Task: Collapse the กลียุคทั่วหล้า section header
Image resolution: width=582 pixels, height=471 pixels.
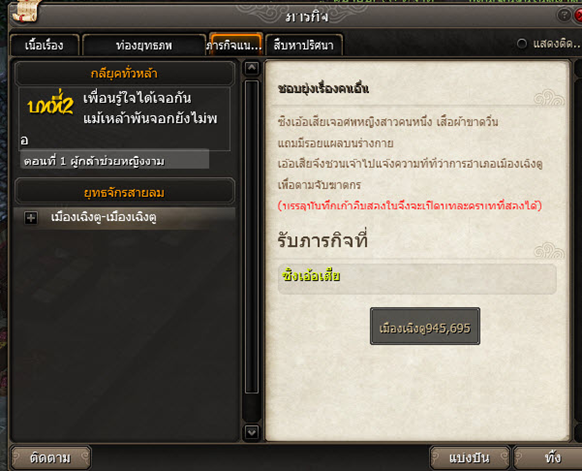Action: point(124,73)
